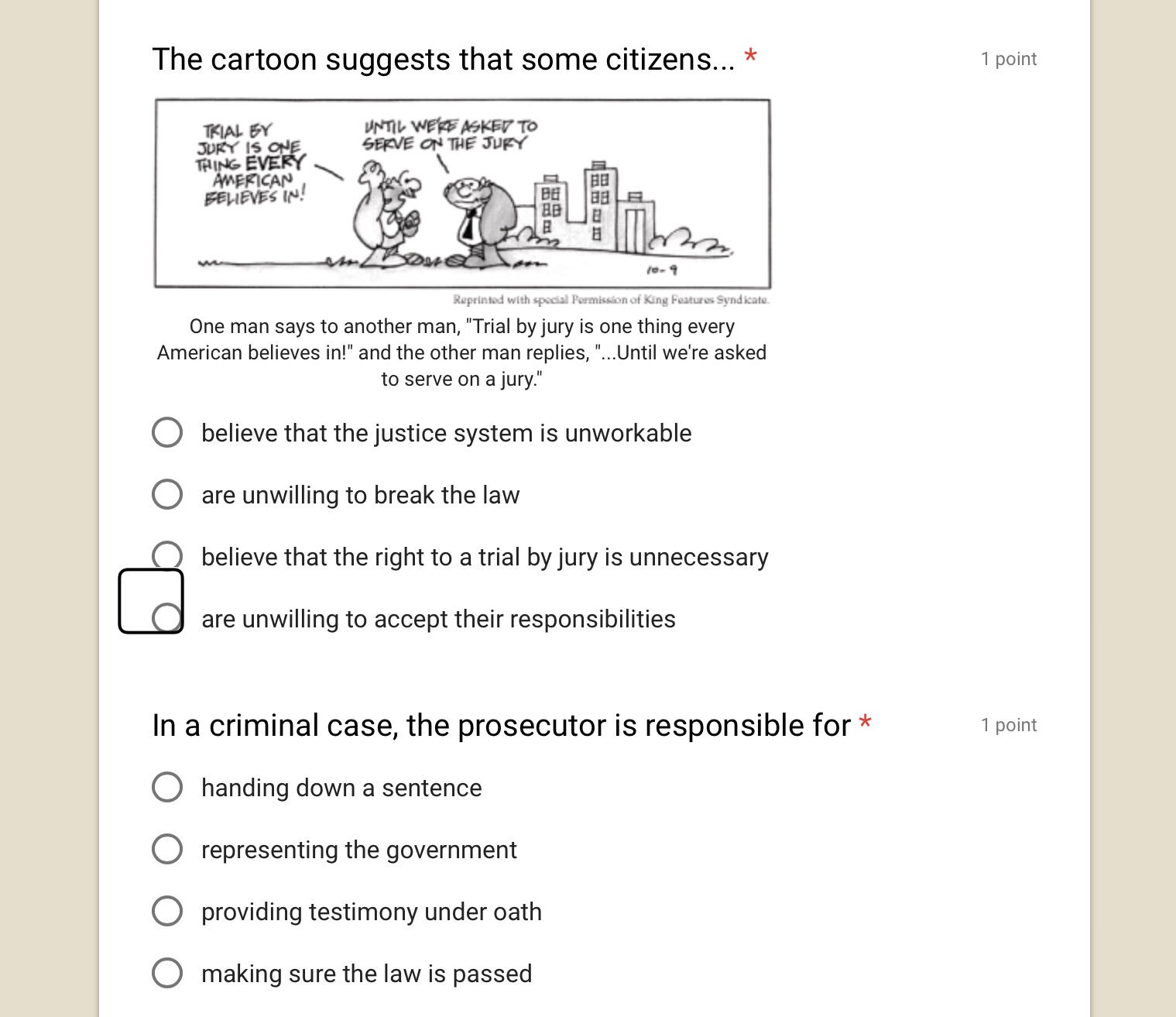Select the 'handing down a sentence' radio button
Screen dimensions: 1176x1017
167,787
